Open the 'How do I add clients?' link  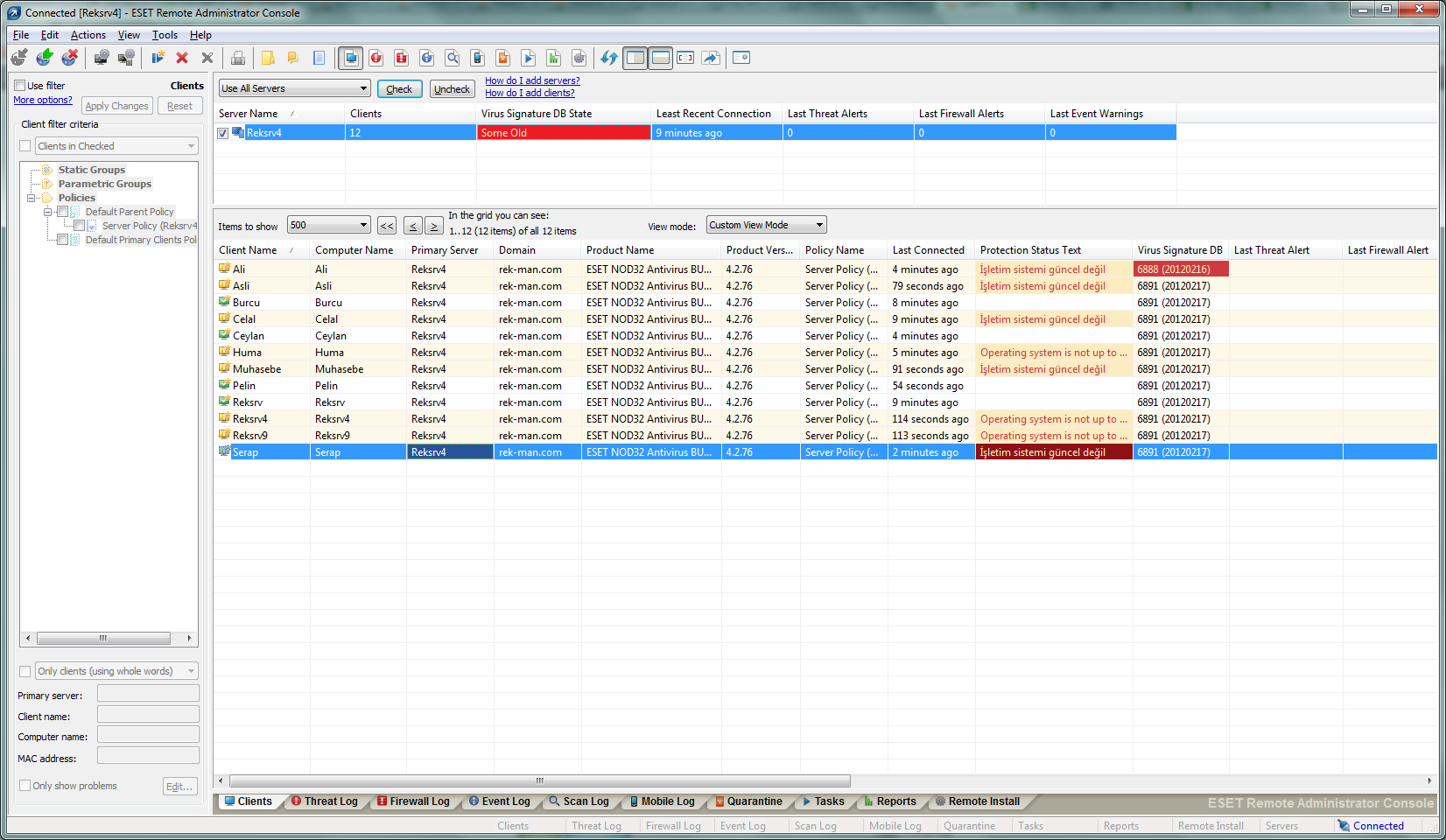pyautogui.click(x=530, y=93)
